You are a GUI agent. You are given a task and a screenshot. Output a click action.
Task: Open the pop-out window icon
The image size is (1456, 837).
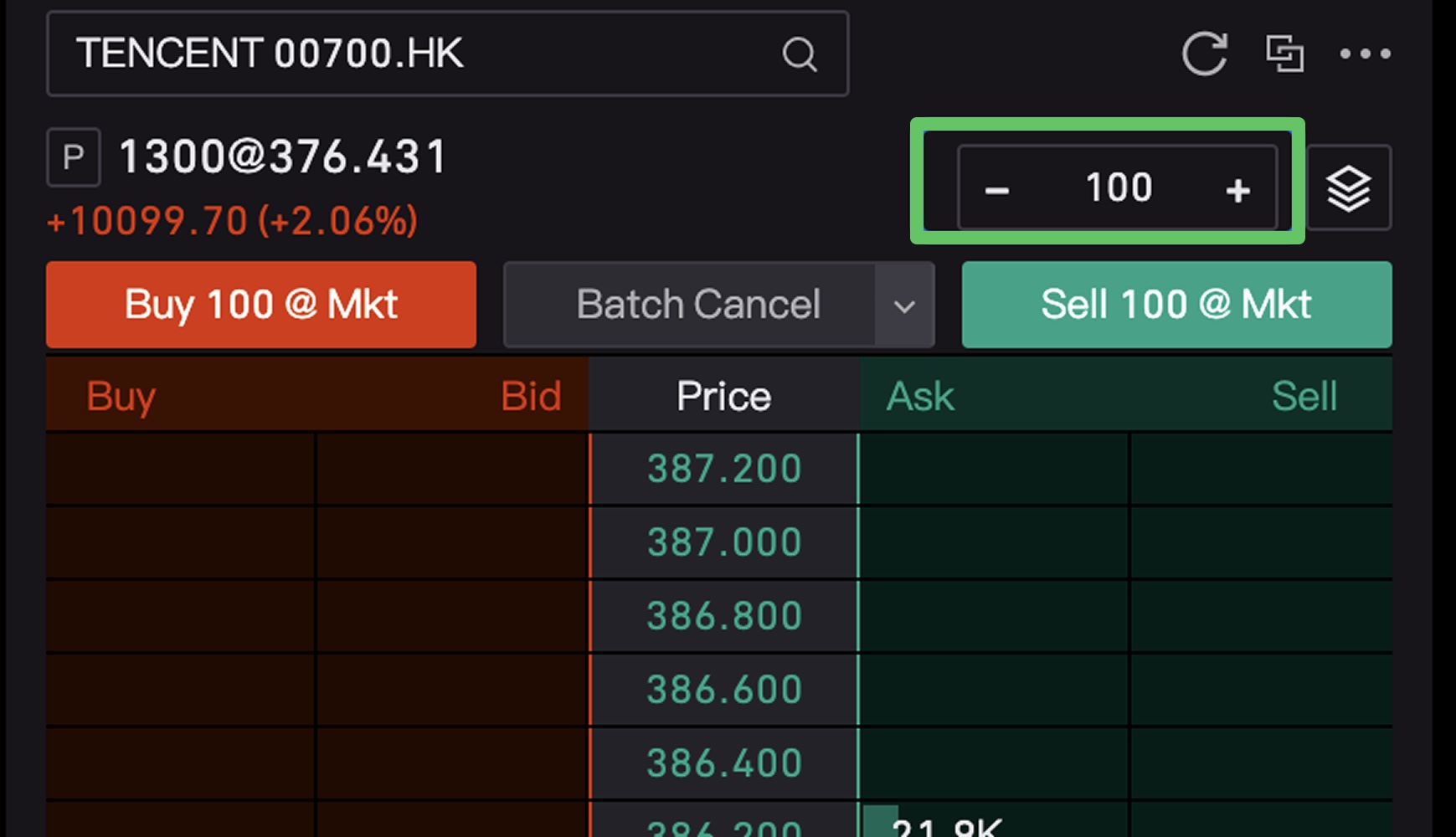point(1284,54)
